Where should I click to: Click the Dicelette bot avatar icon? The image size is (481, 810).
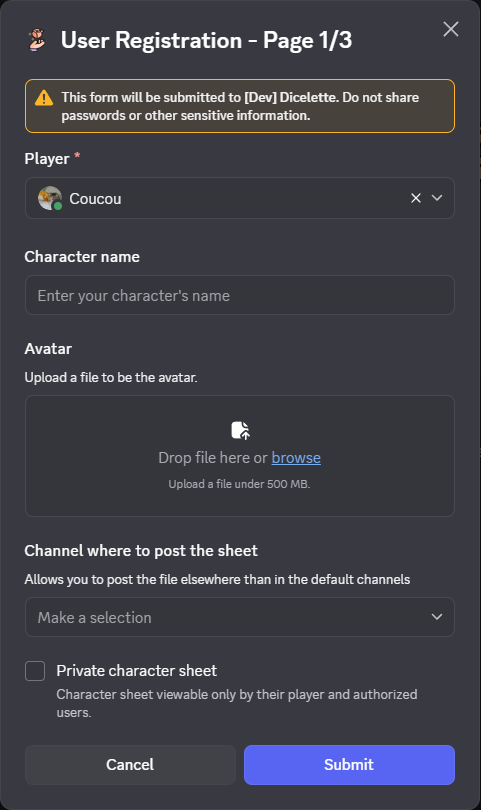(37, 40)
